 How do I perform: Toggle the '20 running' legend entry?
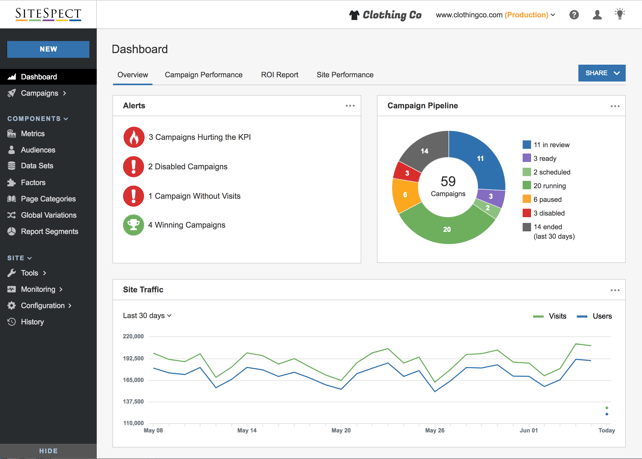pos(544,185)
